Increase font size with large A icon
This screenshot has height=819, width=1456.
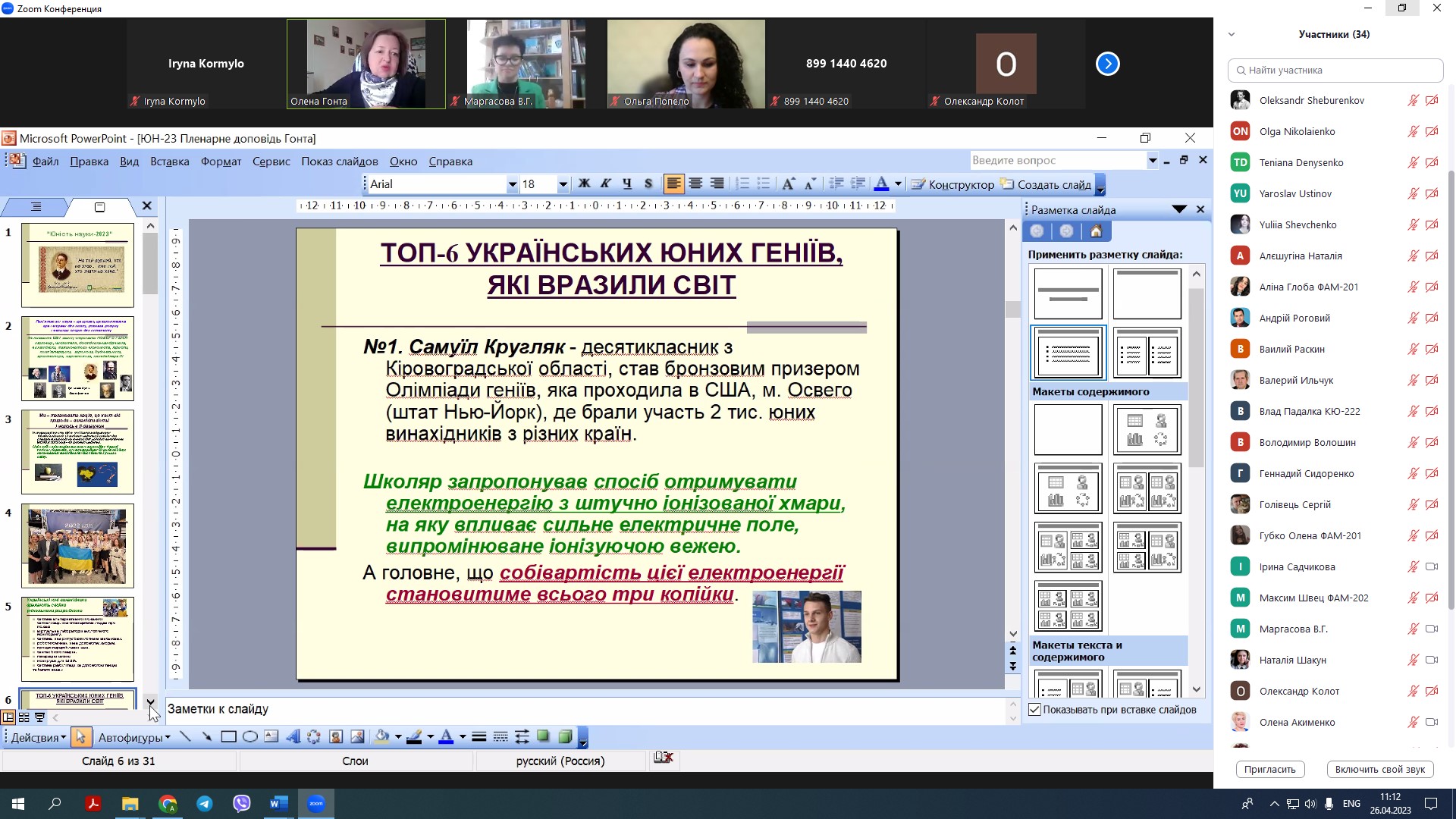tap(789, 184)
